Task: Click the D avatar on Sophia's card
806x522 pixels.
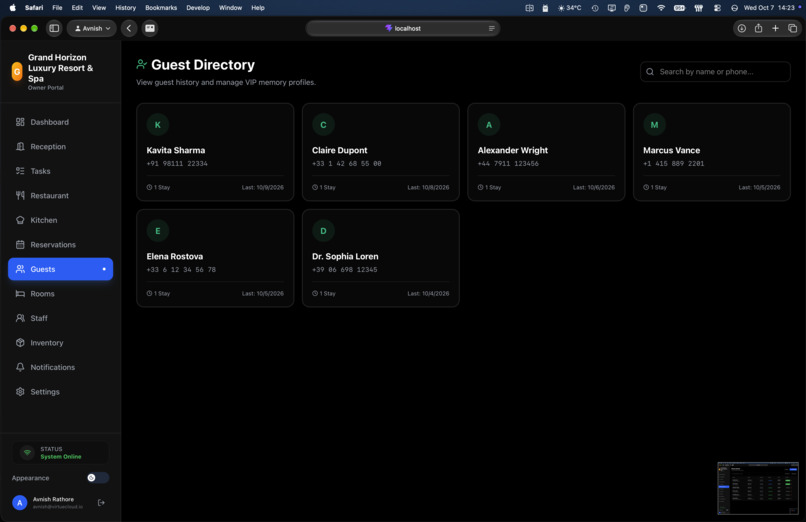Action: (323, 231)
